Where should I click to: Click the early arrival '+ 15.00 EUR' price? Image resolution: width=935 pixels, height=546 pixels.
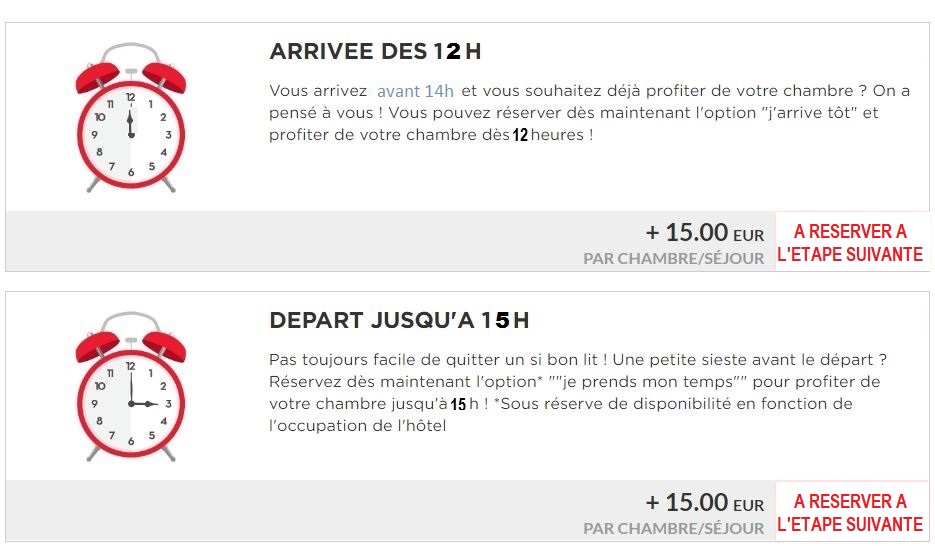click(x=704, y=232)
